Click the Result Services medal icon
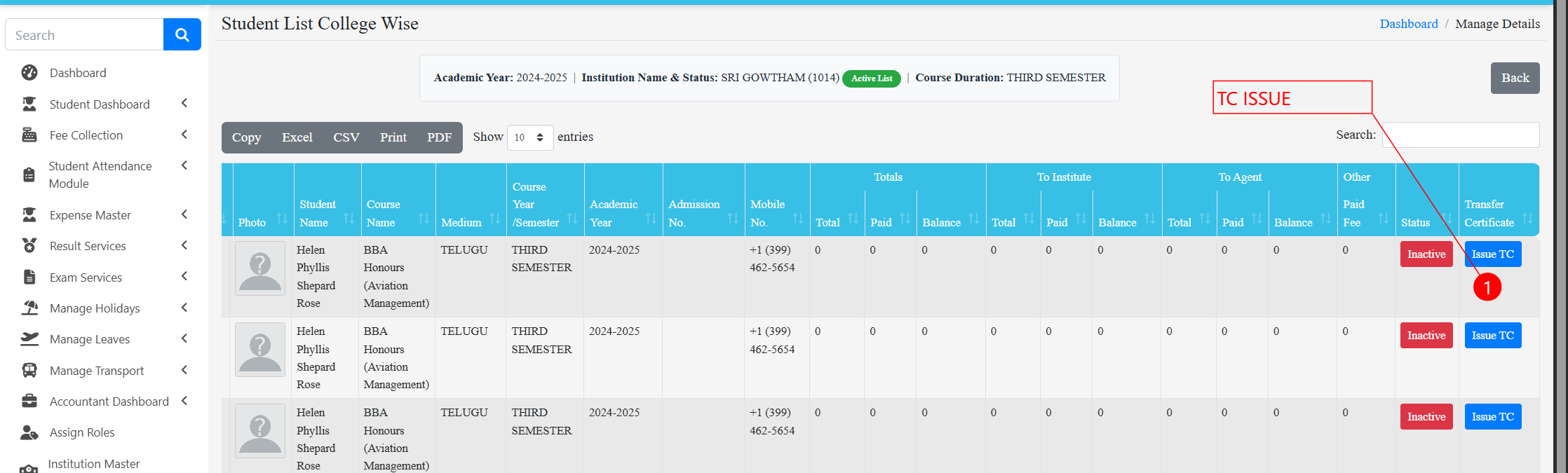 [x=29, y=246]
